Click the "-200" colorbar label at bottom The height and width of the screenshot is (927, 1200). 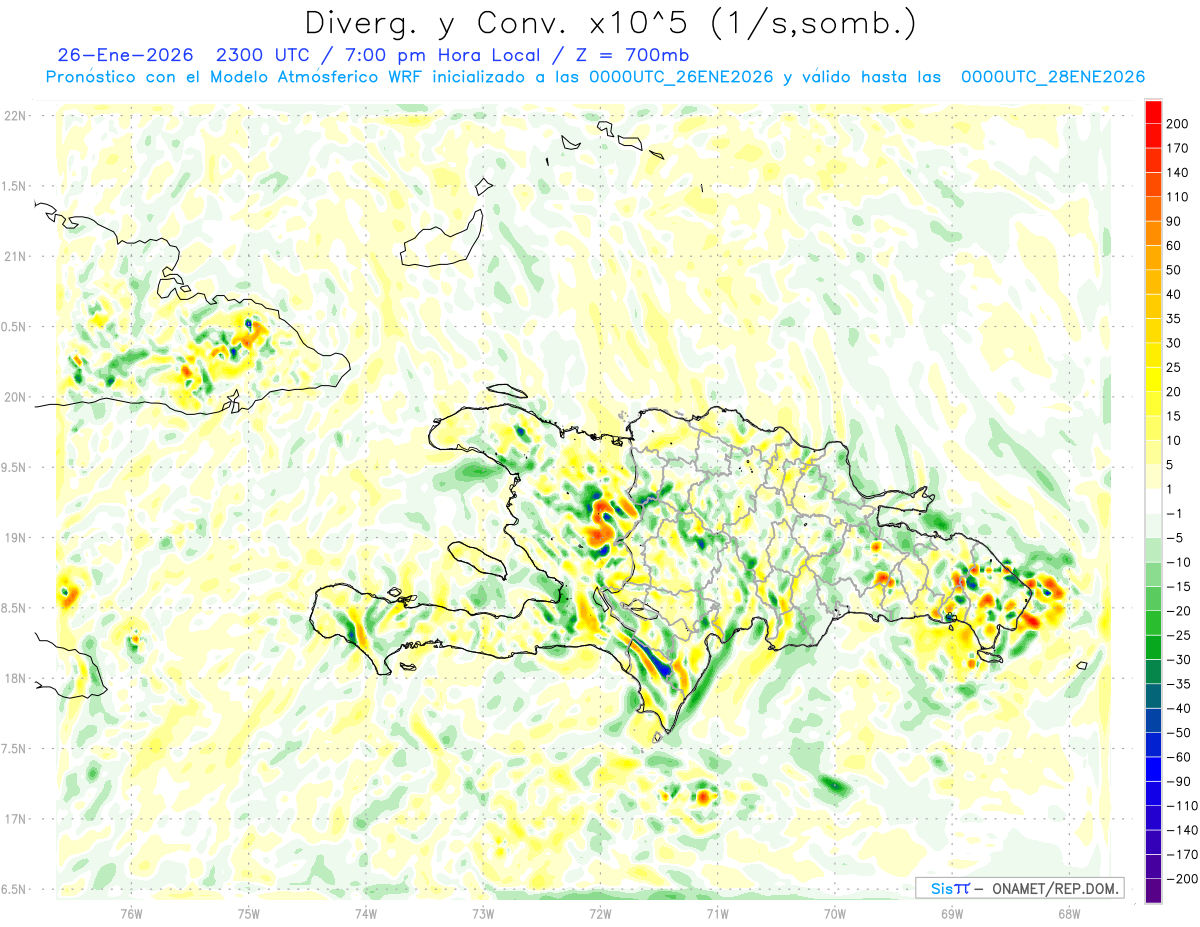pos(1181,879)
